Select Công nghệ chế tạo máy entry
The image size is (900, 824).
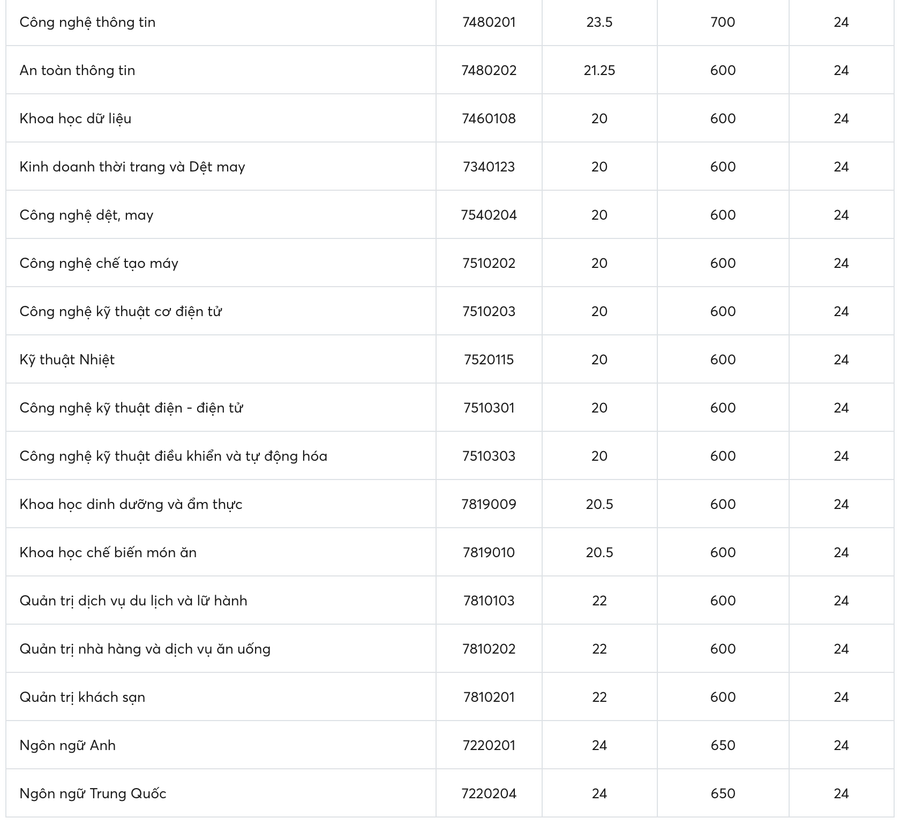99,263
